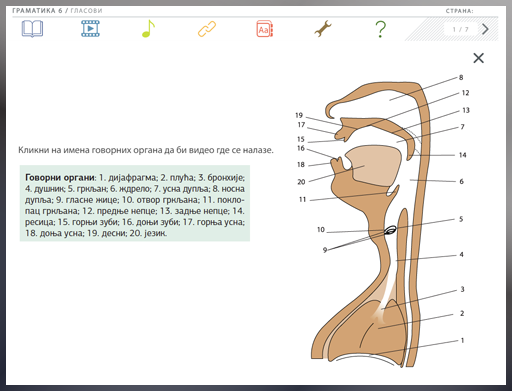The height and width of the screenshot is (391, 512).
Task: Click the page counter 1 / 7
Action: click(x=460, y=30)
